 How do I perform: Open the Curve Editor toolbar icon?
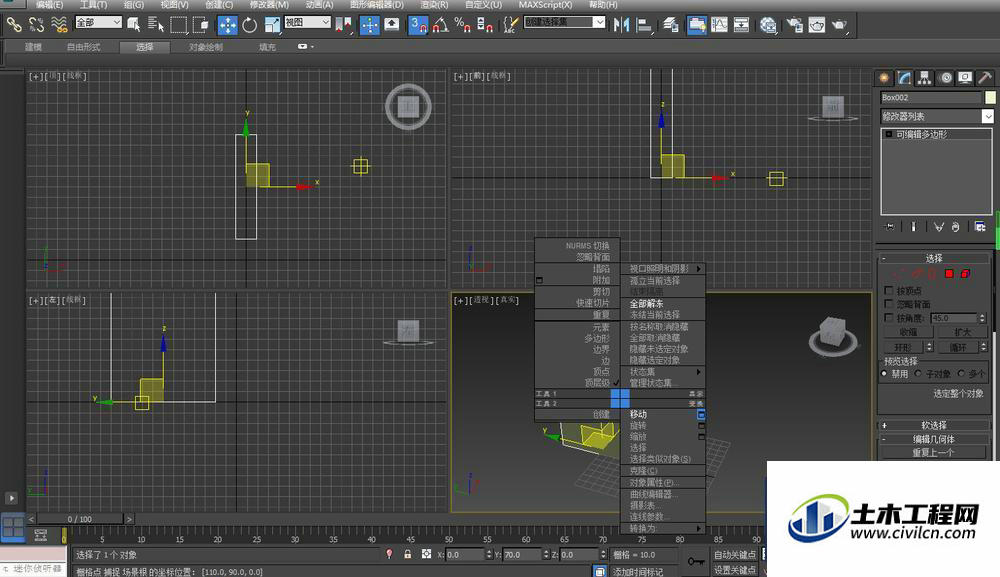click(x=719, y=25)
